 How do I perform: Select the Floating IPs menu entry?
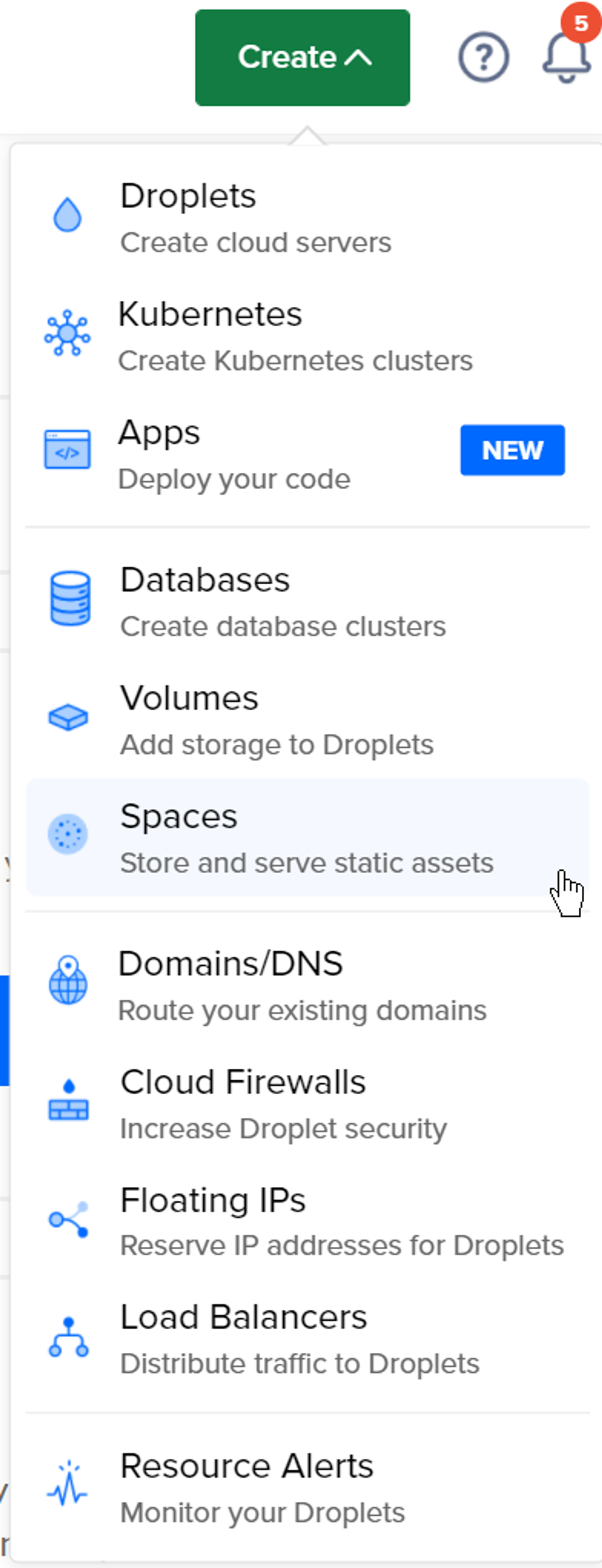coord(307,1222)
